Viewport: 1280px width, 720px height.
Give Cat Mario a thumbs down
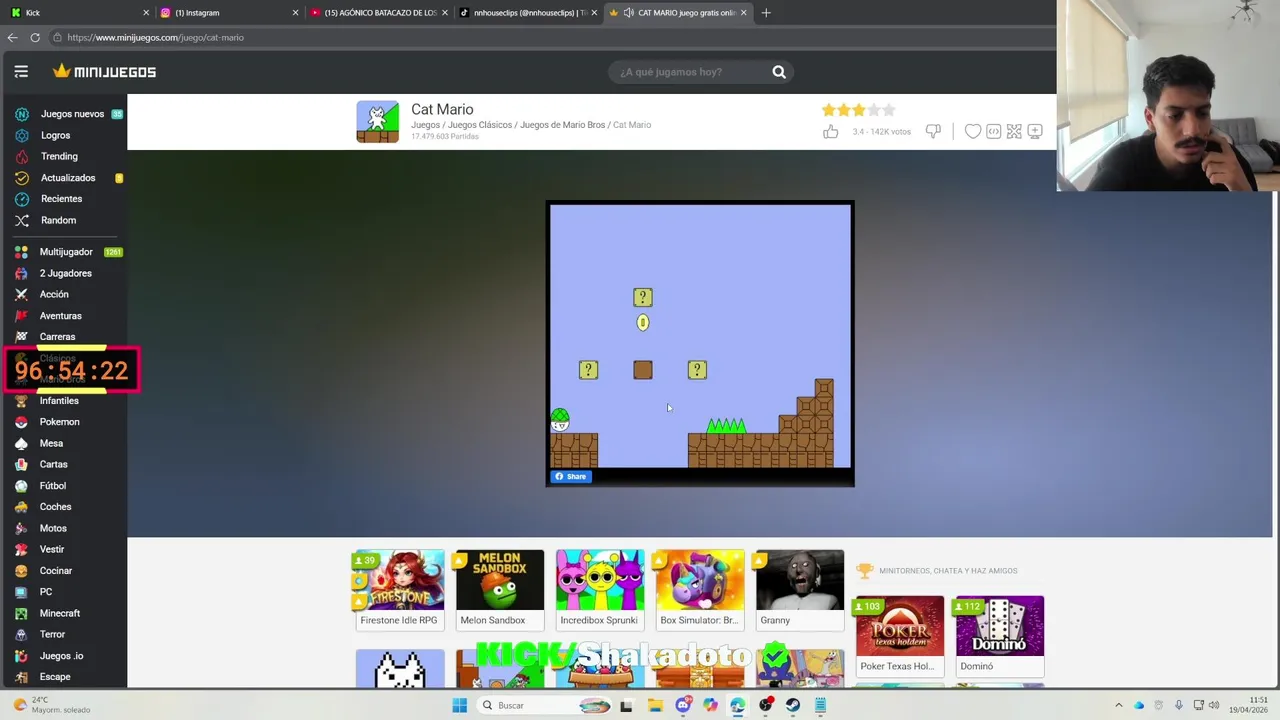coord(933,131)
